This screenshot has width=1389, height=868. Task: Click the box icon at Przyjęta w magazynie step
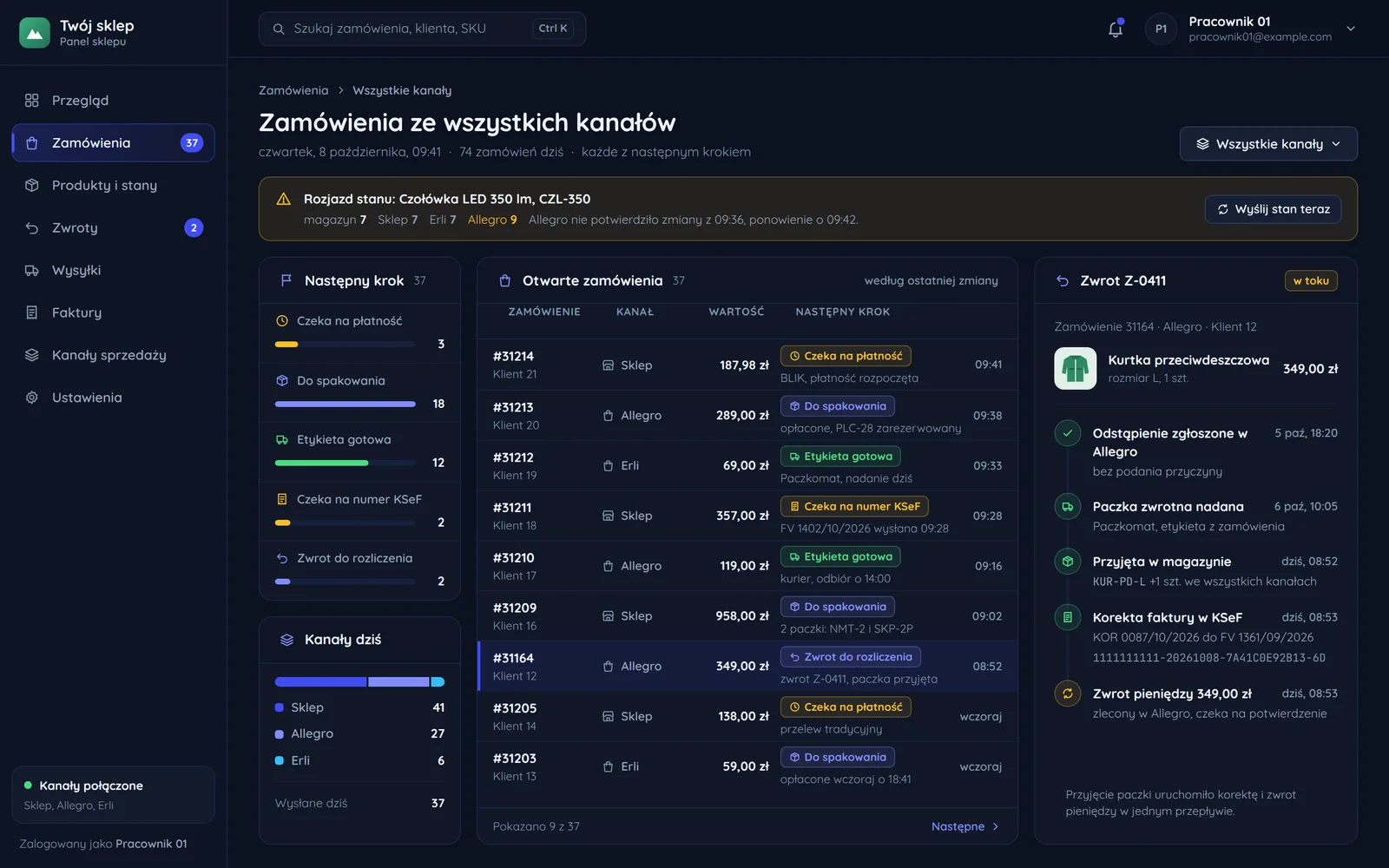click(x=1068, y=562)
